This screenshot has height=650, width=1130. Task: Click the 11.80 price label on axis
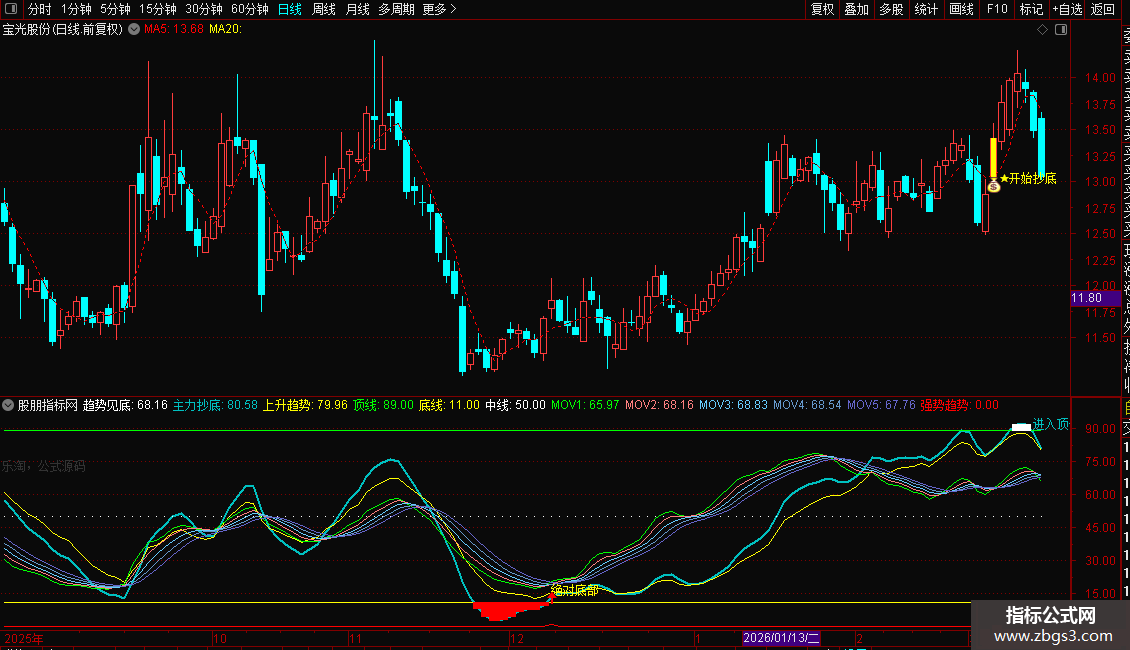(x=1087, y=298)
